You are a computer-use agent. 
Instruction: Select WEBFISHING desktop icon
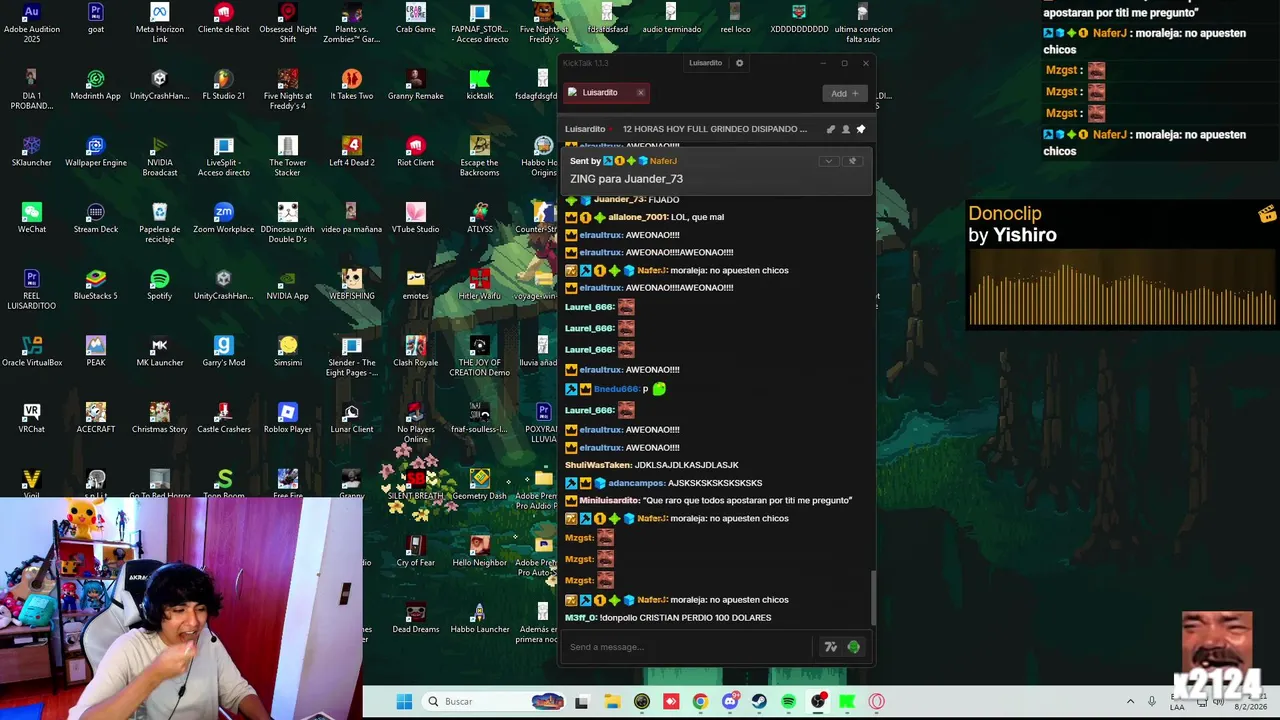351,285
